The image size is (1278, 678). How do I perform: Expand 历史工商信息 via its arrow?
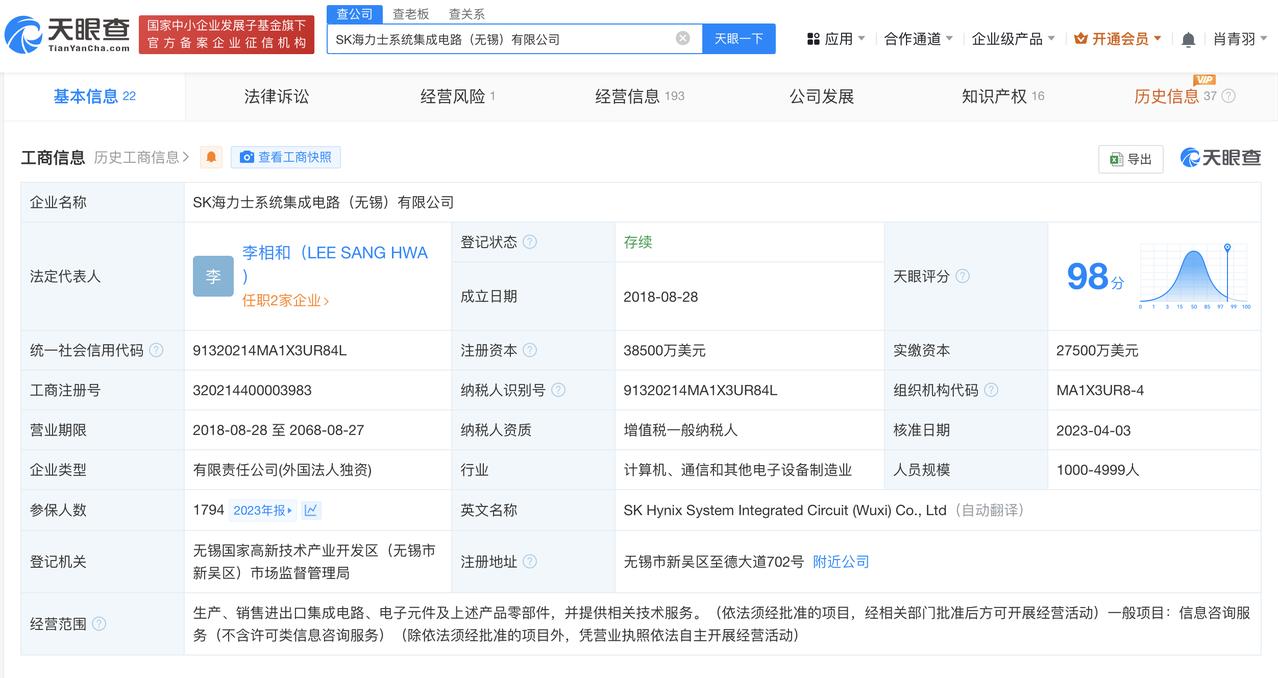click(x=185, y=157)
